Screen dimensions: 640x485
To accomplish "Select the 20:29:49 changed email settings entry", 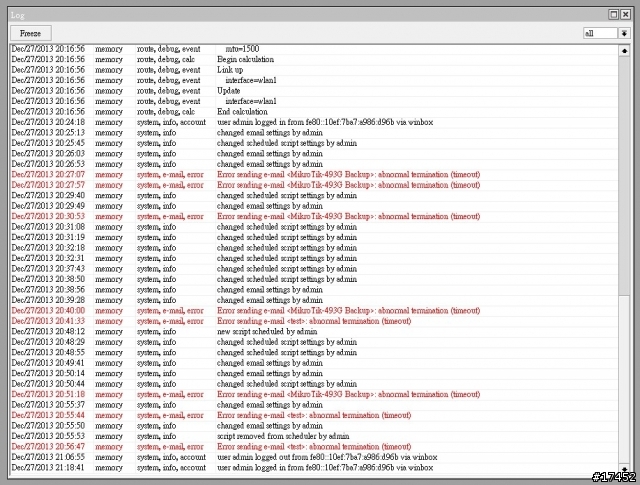I will tap(314, 206).
